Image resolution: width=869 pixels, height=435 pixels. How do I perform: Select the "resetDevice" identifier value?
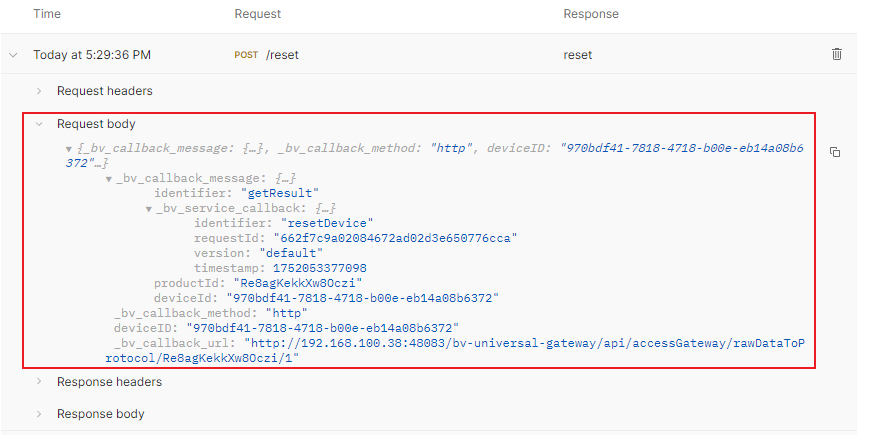tap(327, 223)
